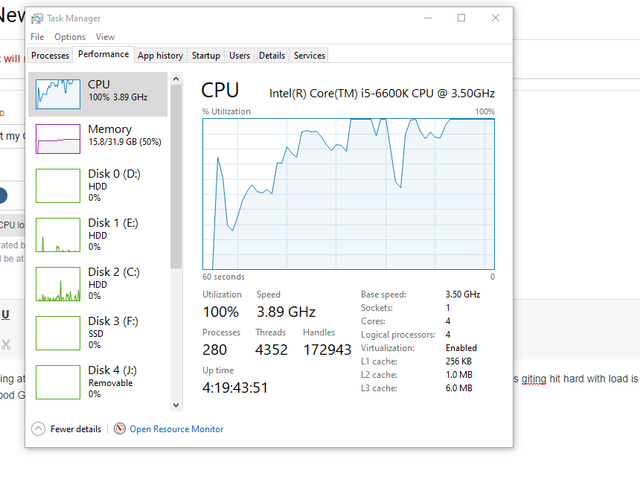Click the '256 KB' L1 cache value
Viewport: 640px width, 493px height.
pos(458,361)
